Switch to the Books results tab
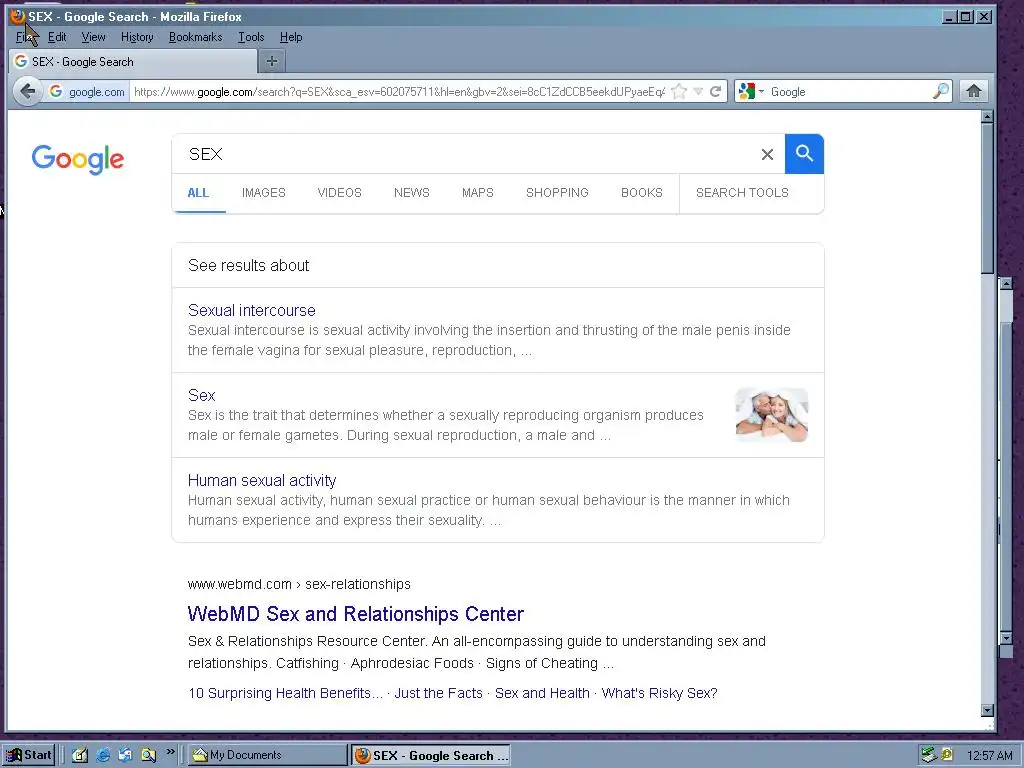 coord(642,193)
